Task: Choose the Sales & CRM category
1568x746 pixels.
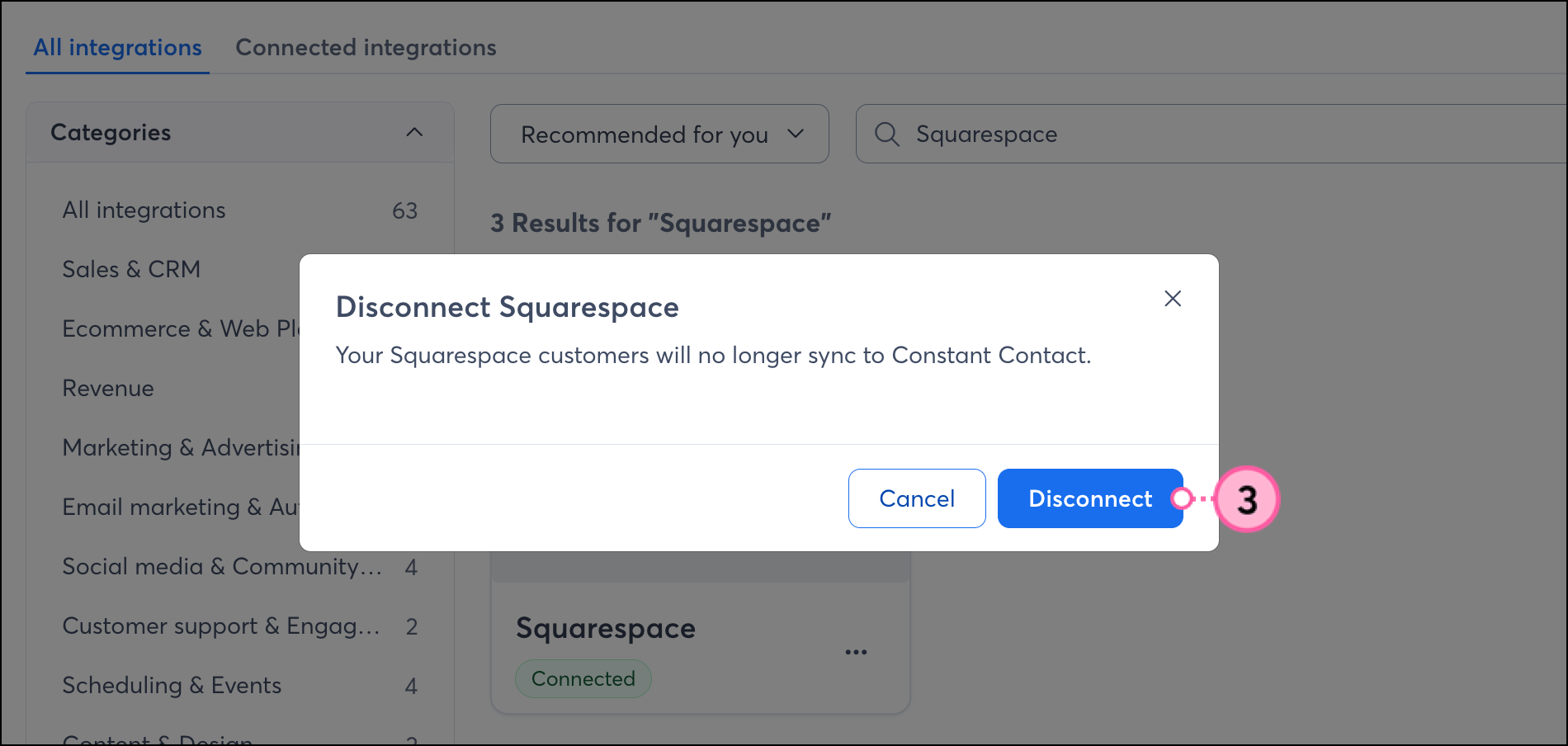Action: pyautogui.click(x=132, y=270)
